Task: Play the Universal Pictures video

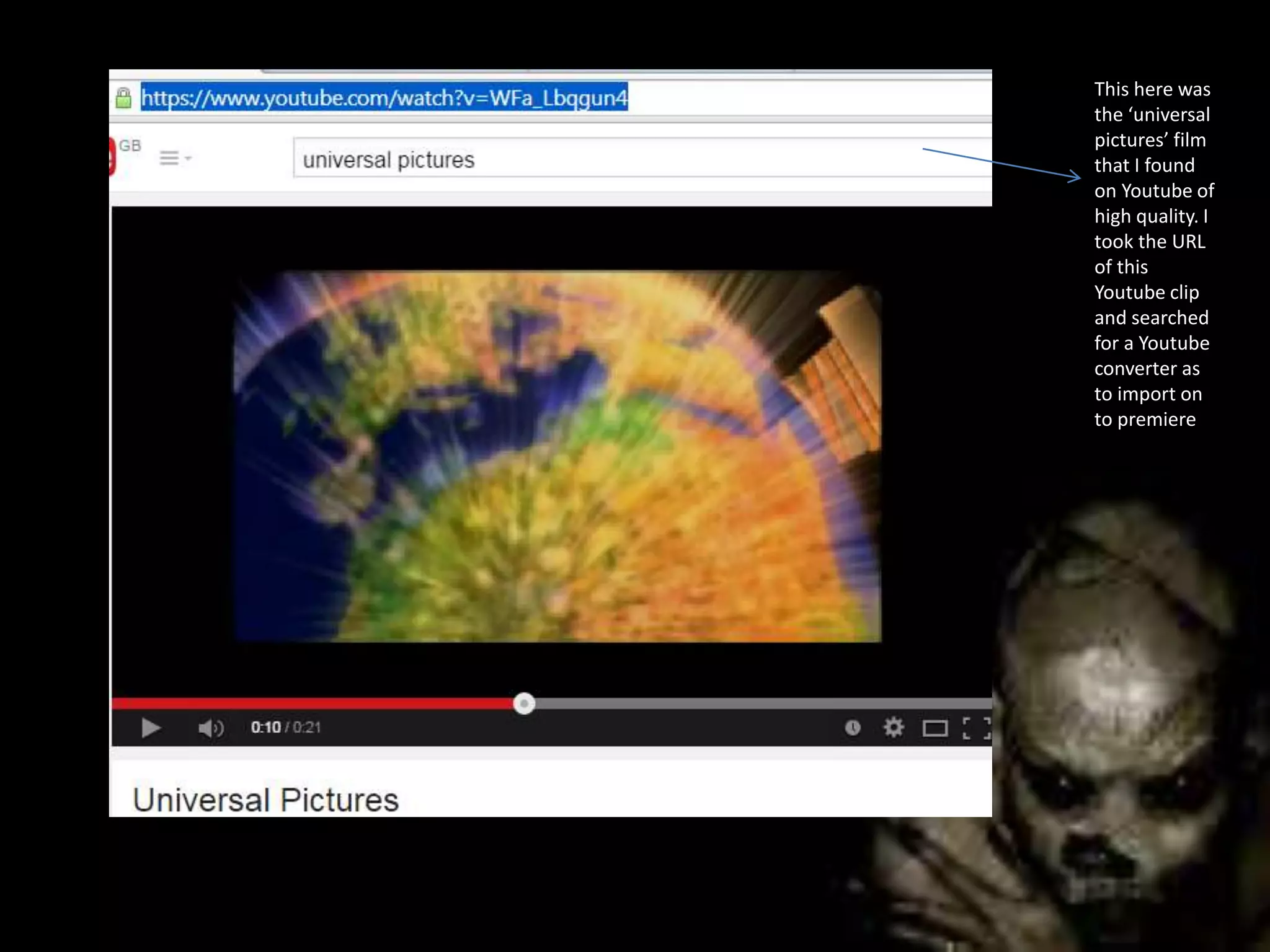Action: [x=150, y=728]
